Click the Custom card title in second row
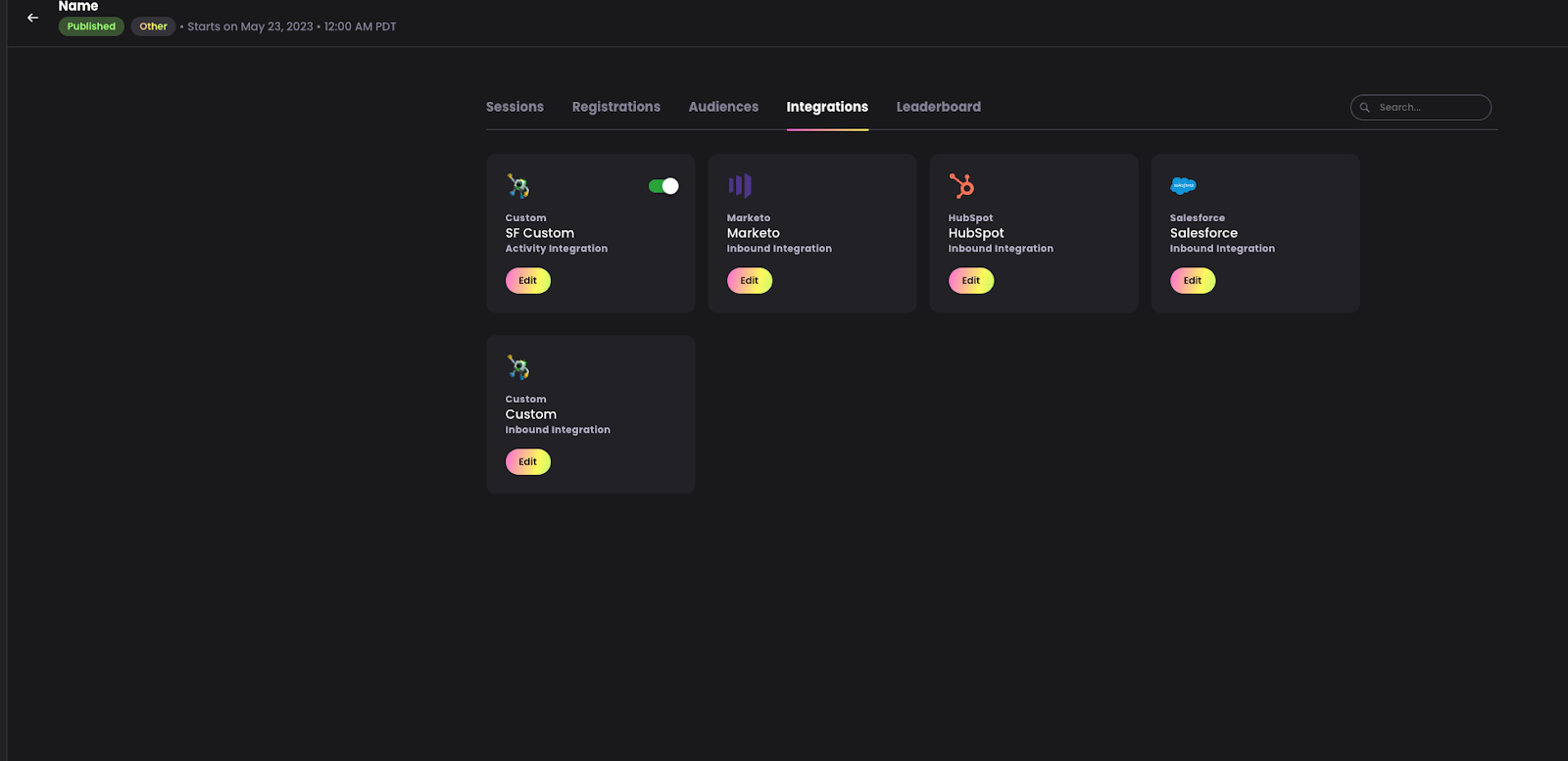This screenshot has width=1568, height=761. pos(531,414)
